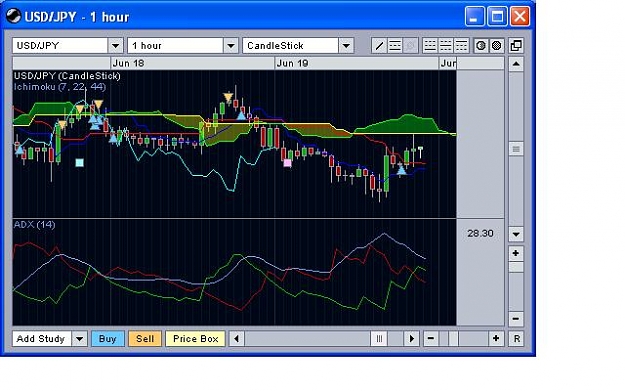Screen dimensions: 625x391
Task: Click the Add Study button
Action: pyautogui.click(x=42, y=339)
